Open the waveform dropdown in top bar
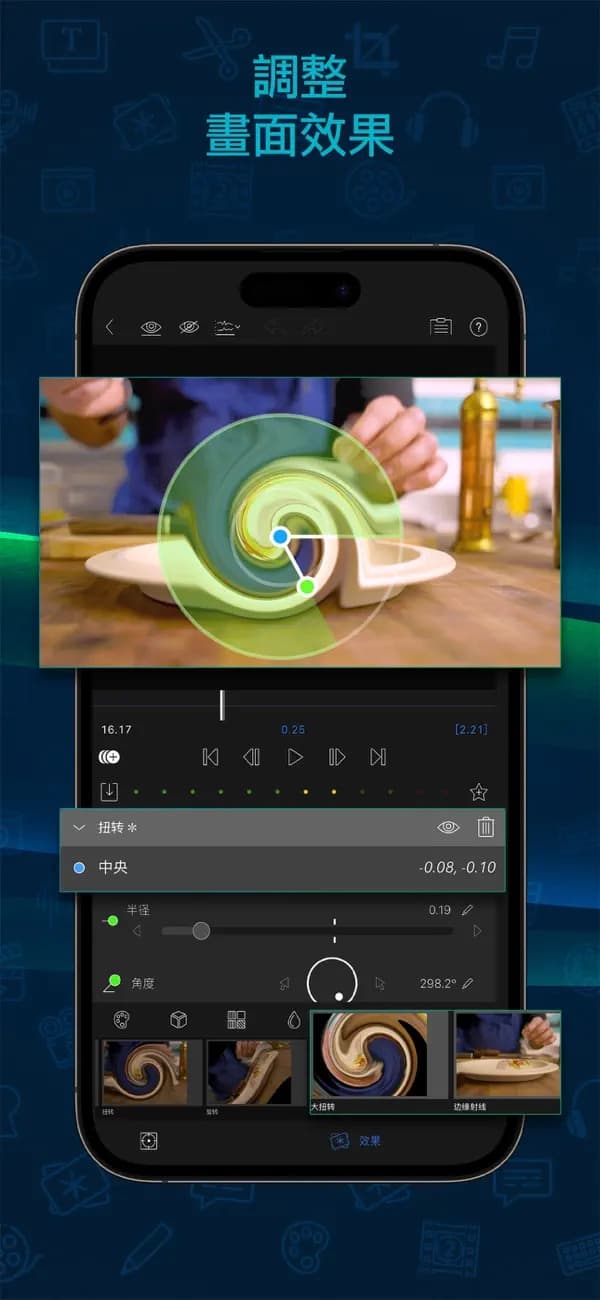The width and height of the screenshot is (600, 1300). click(x=227, y=327)
